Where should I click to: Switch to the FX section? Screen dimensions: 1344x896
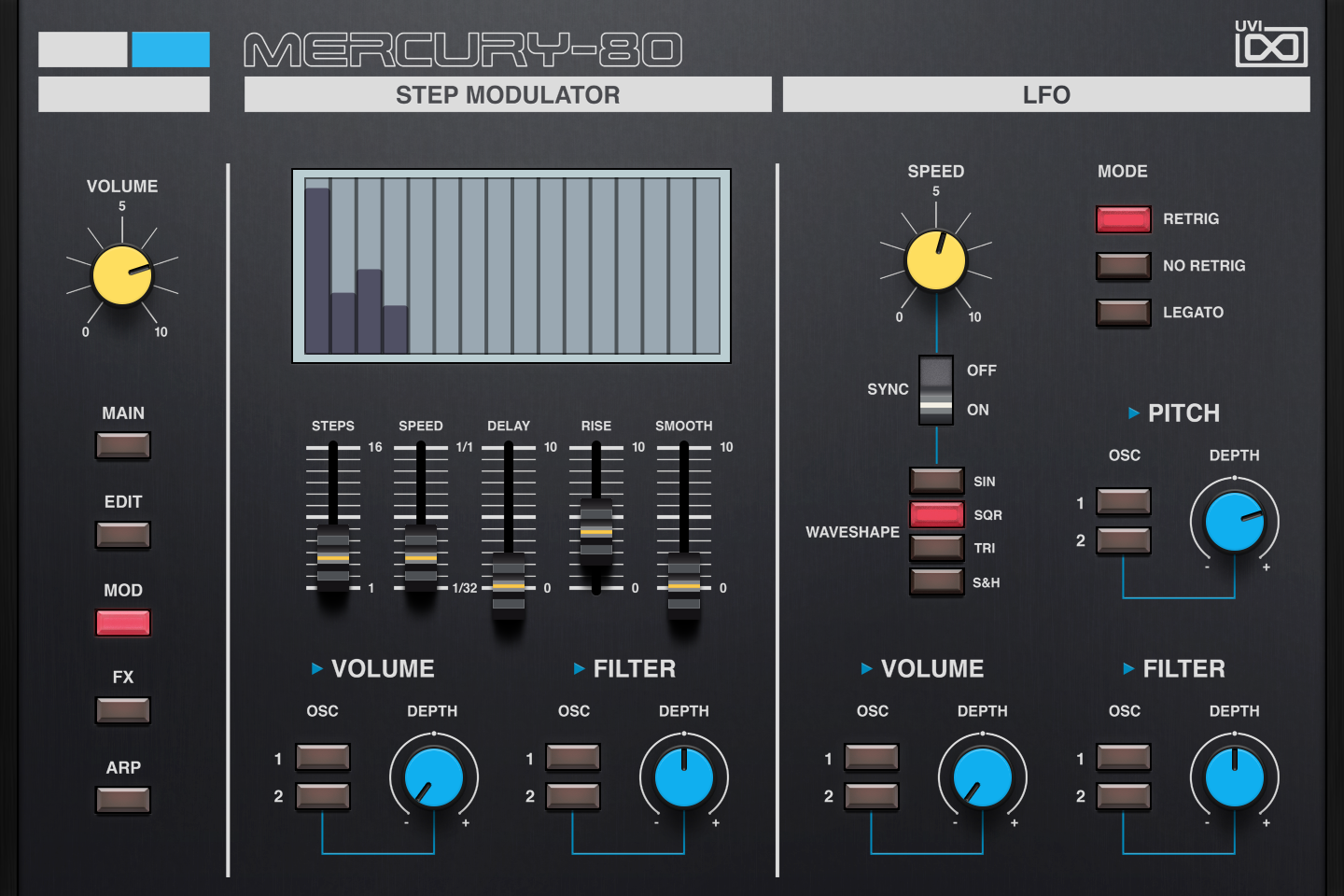(x=122, y=711)
